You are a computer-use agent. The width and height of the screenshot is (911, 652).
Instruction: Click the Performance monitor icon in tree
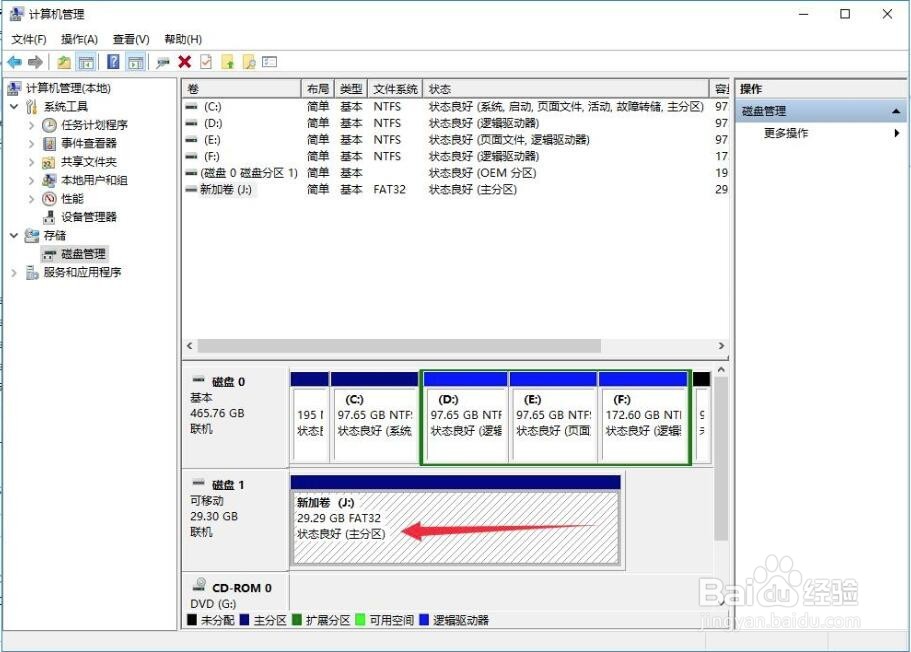point(49,199)
